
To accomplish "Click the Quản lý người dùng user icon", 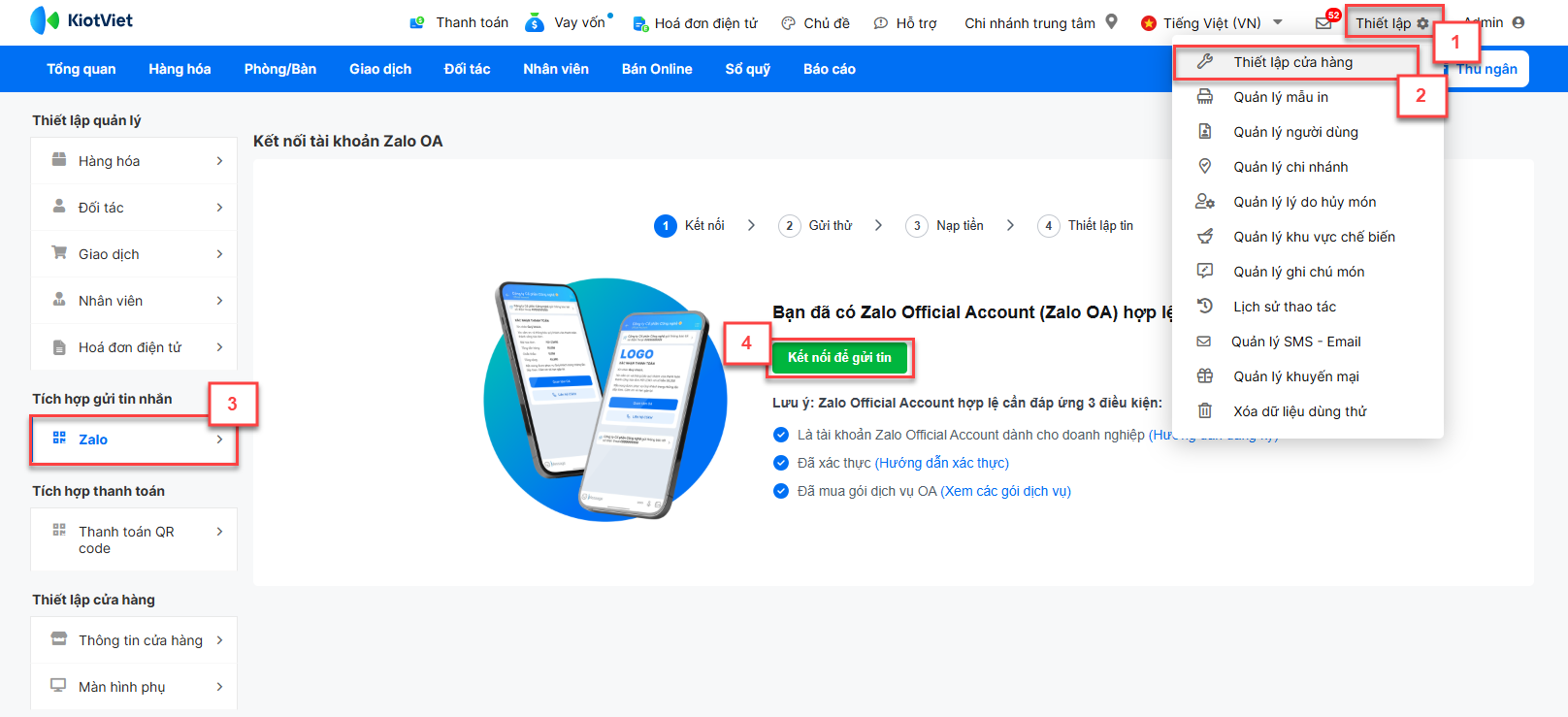I will pos(1205,132).
